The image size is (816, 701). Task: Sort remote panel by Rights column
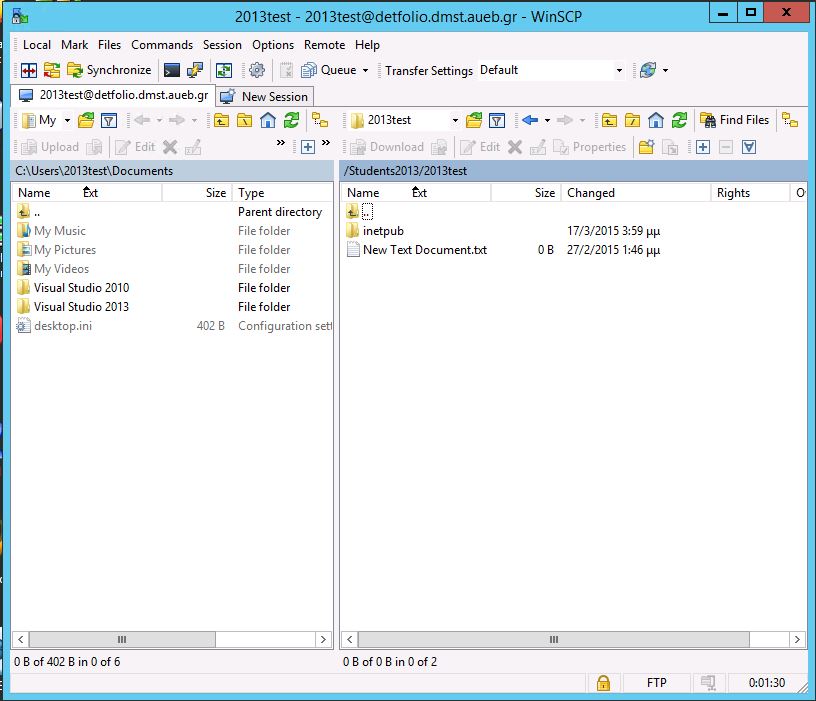coord(750,193)
